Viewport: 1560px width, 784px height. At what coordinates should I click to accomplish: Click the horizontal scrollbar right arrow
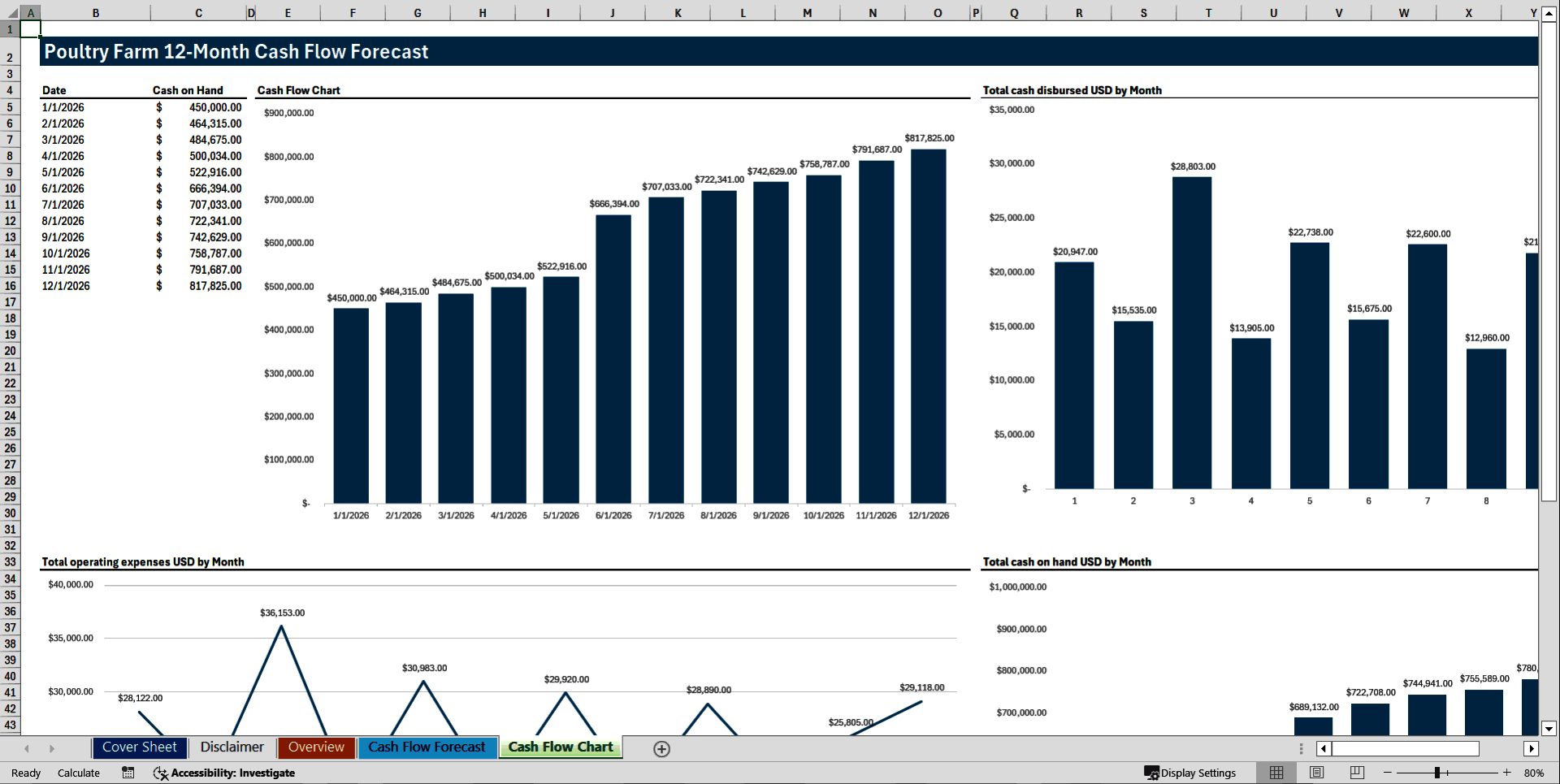coord(1533,748)
